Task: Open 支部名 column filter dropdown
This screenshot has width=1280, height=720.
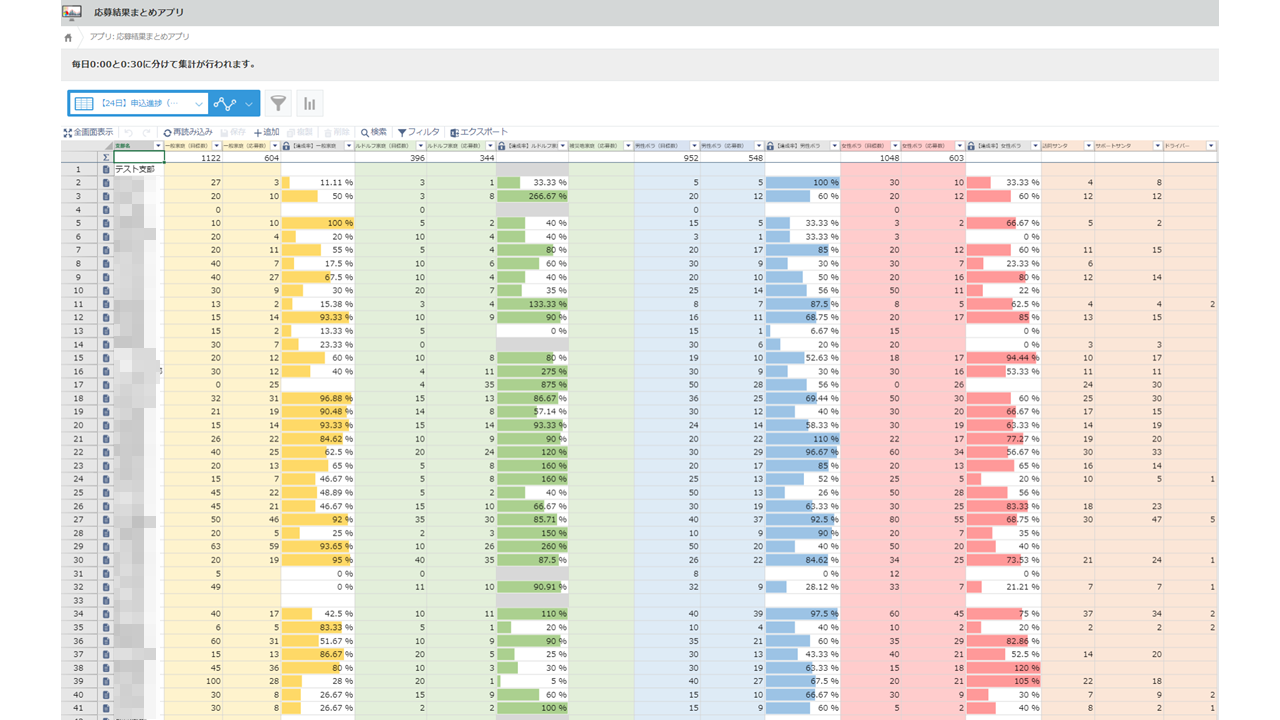Action: [158, 146]
